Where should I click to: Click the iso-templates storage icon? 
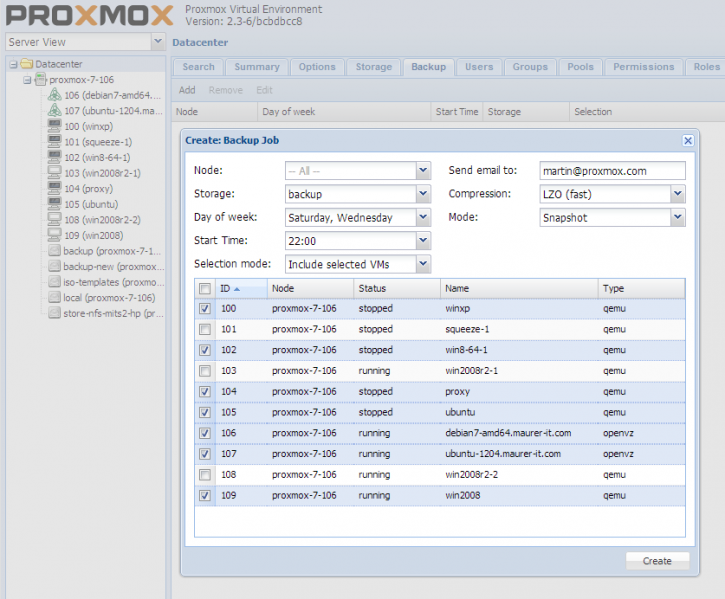click(55, 282)
